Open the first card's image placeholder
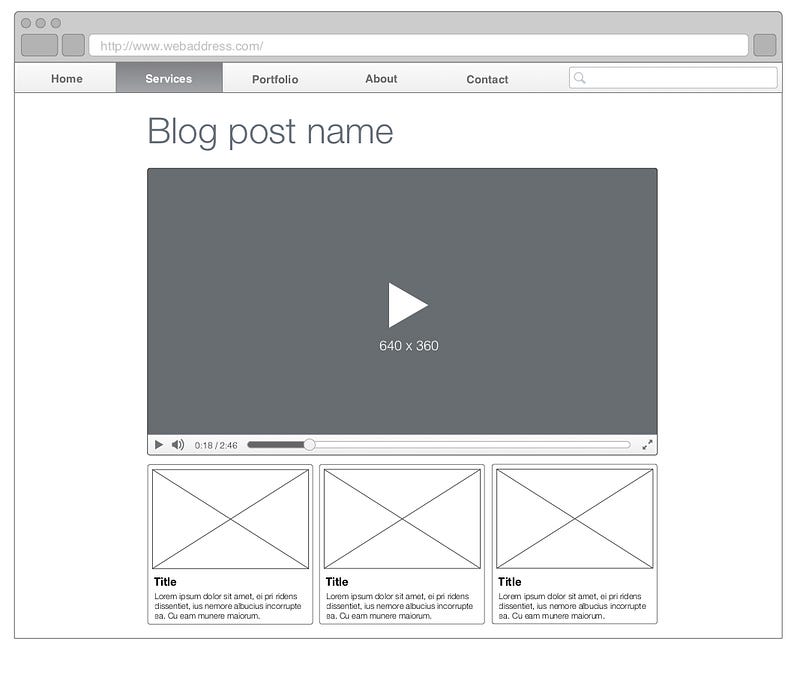This screenshot has width=800, height=675. point(231,519)
